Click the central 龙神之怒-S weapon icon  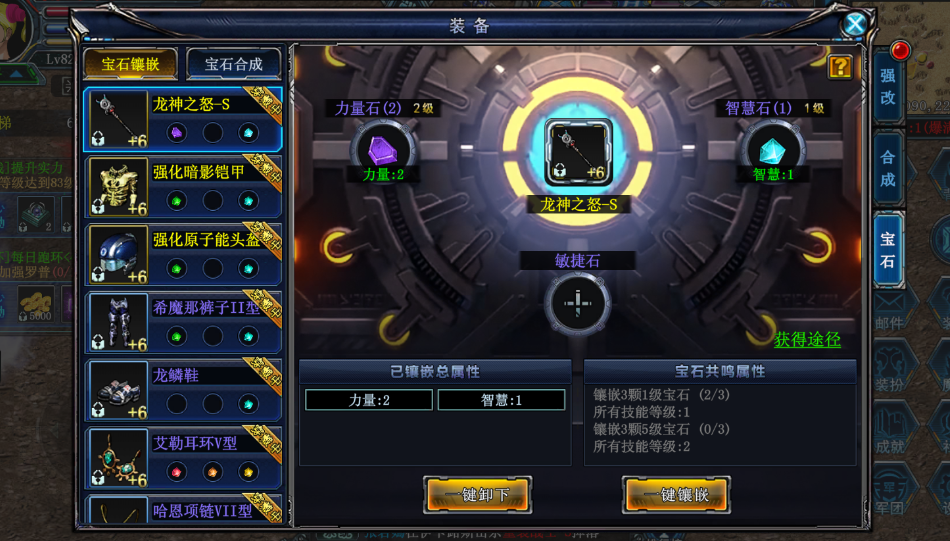pos(579,152)
